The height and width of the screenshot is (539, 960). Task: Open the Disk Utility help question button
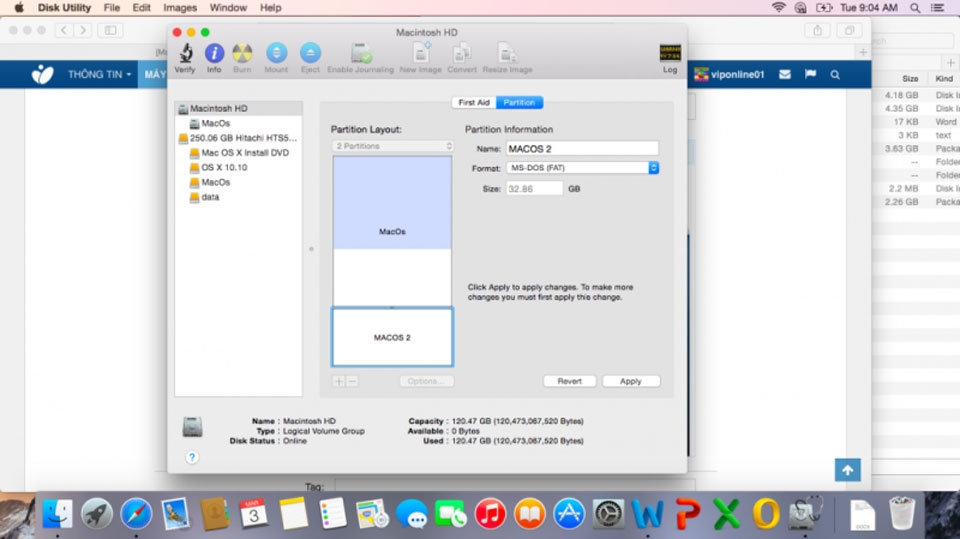(192, 458)
